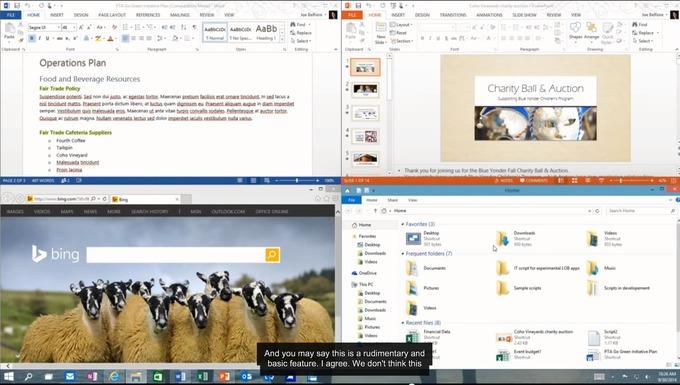Click PowerPoint New Slide icon

pos(381,28)
